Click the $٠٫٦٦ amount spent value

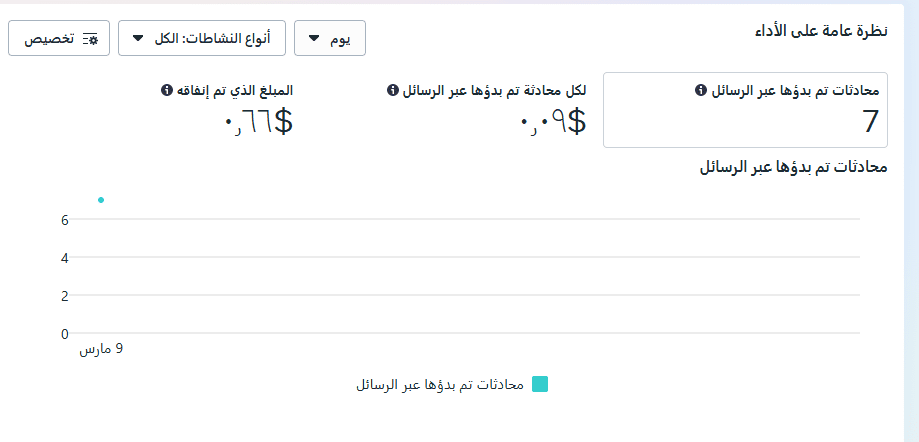tap(258, 123)
